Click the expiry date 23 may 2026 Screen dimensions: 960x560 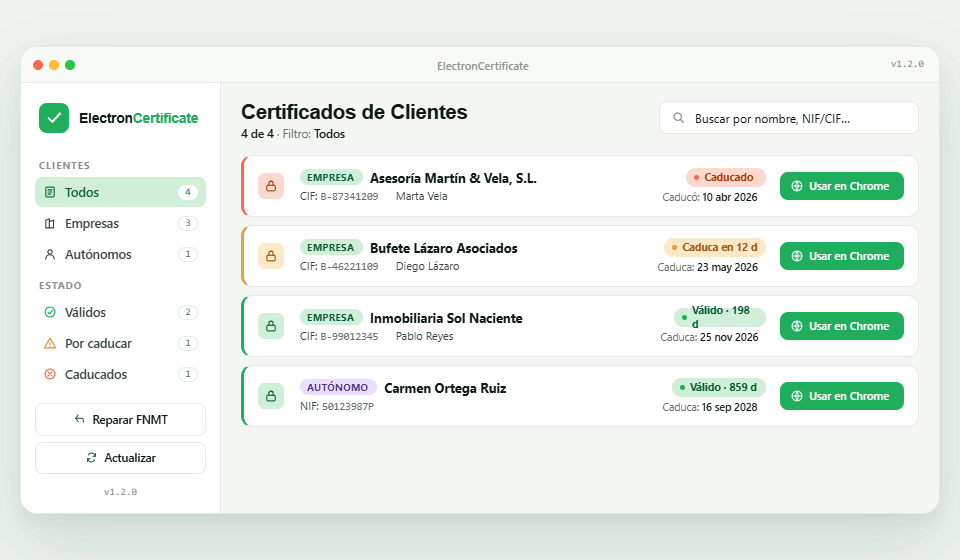727,267
